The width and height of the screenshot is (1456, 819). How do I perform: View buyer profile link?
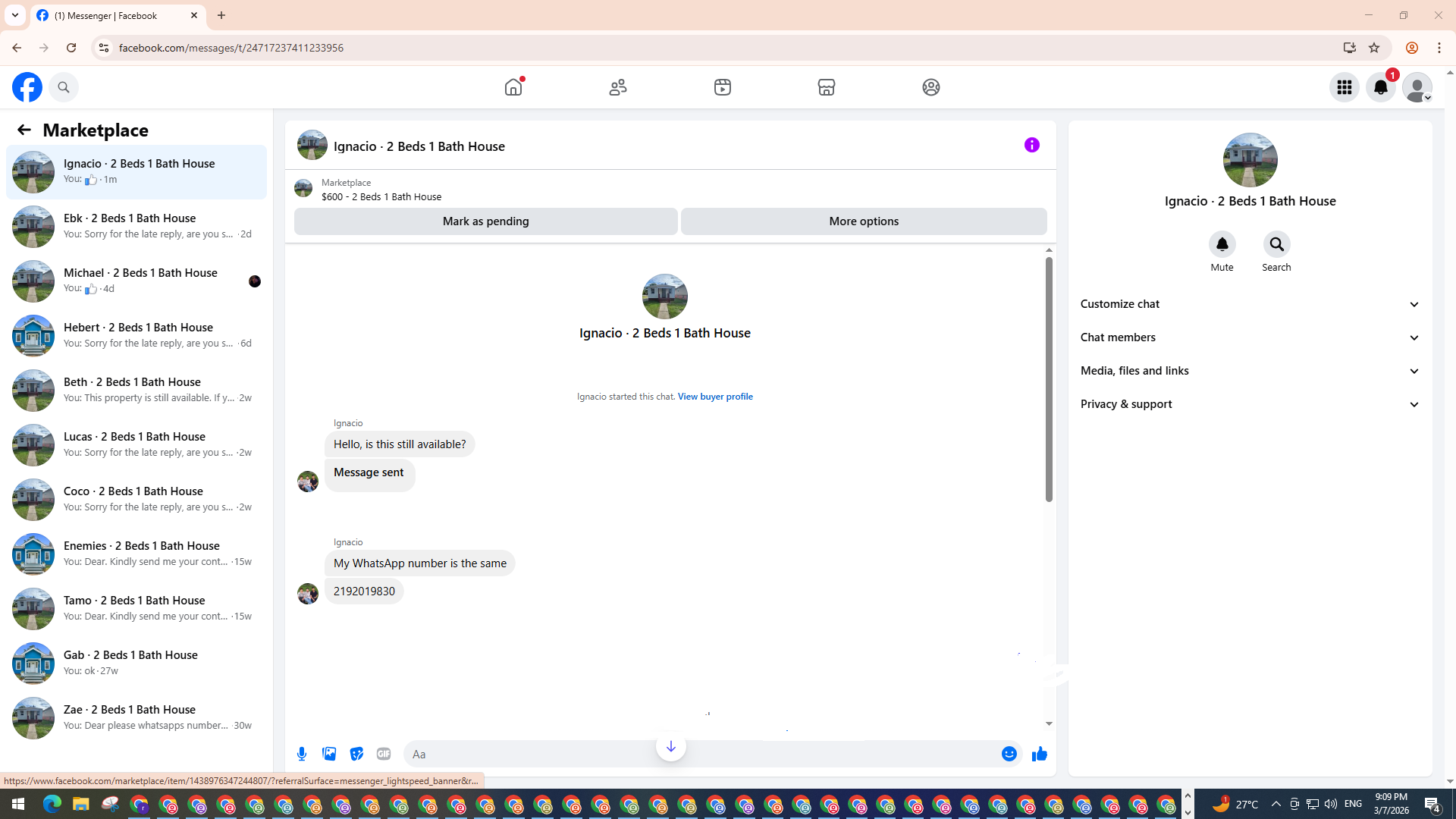[715, 397]
